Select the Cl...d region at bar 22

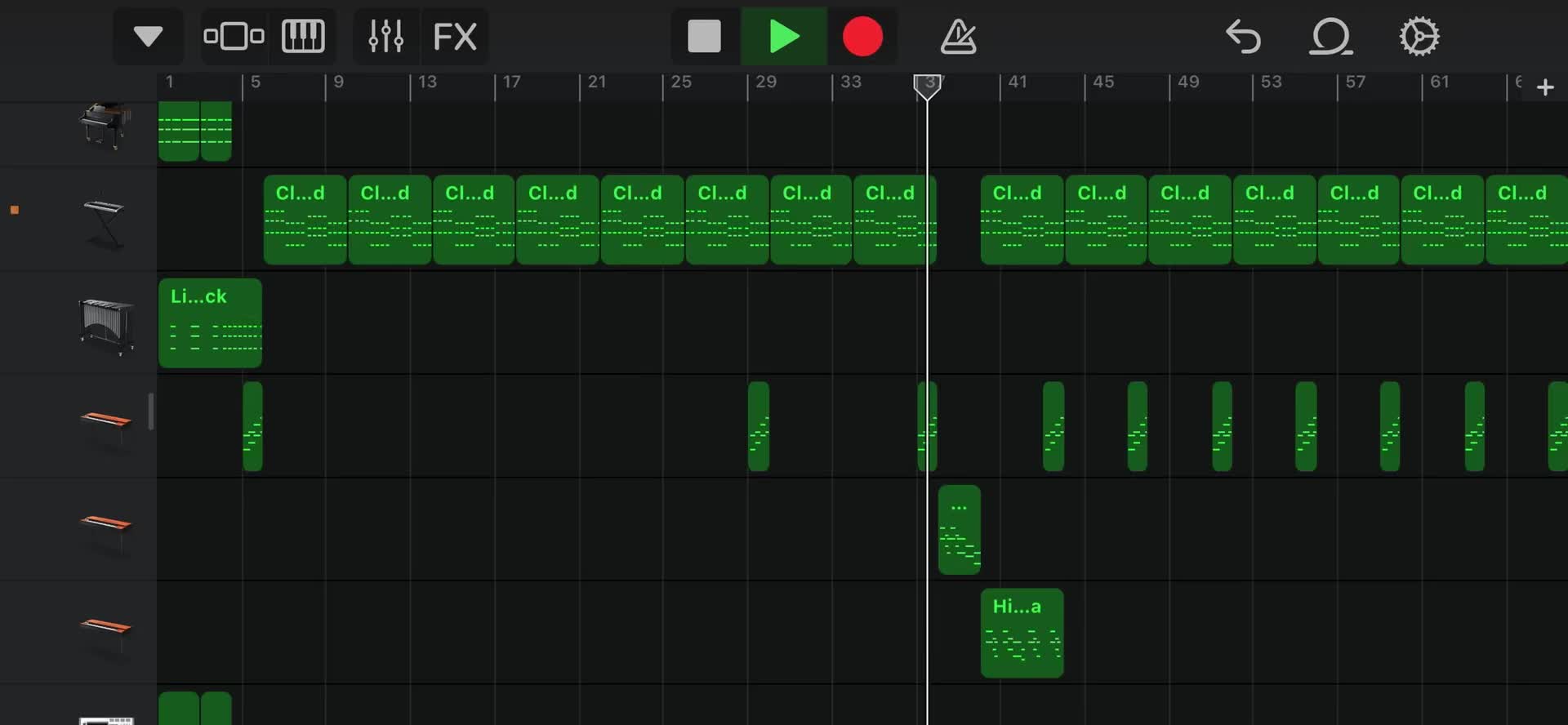[x=642, y=220]
